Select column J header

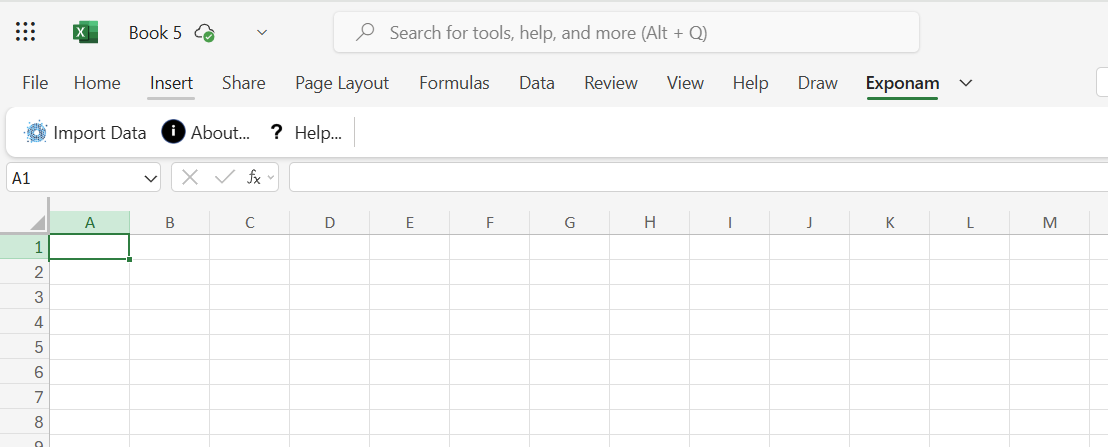click(x=809, y=223)
